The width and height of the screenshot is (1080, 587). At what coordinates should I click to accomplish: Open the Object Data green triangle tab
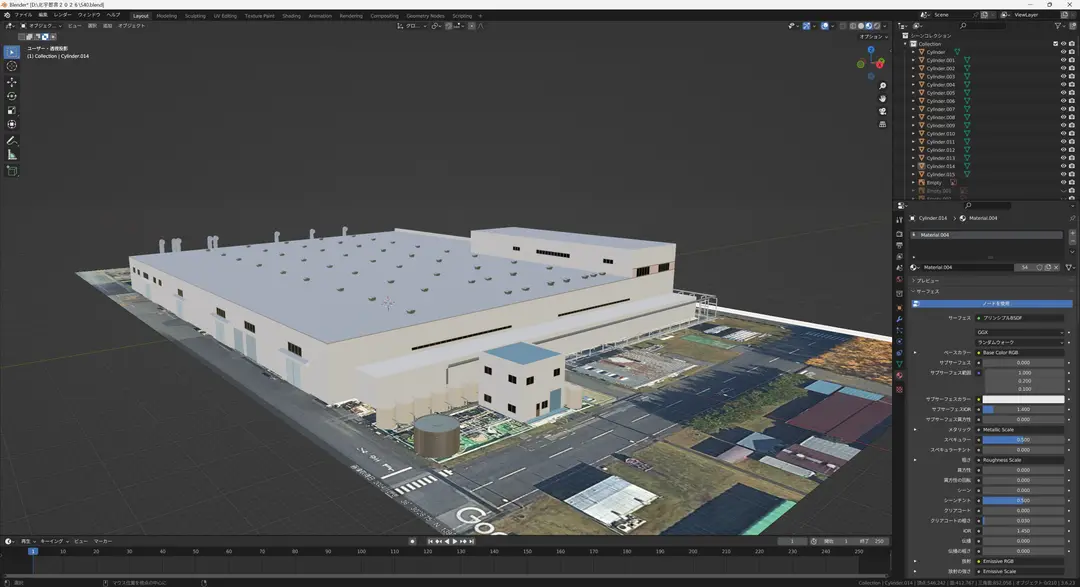point(899,364)
